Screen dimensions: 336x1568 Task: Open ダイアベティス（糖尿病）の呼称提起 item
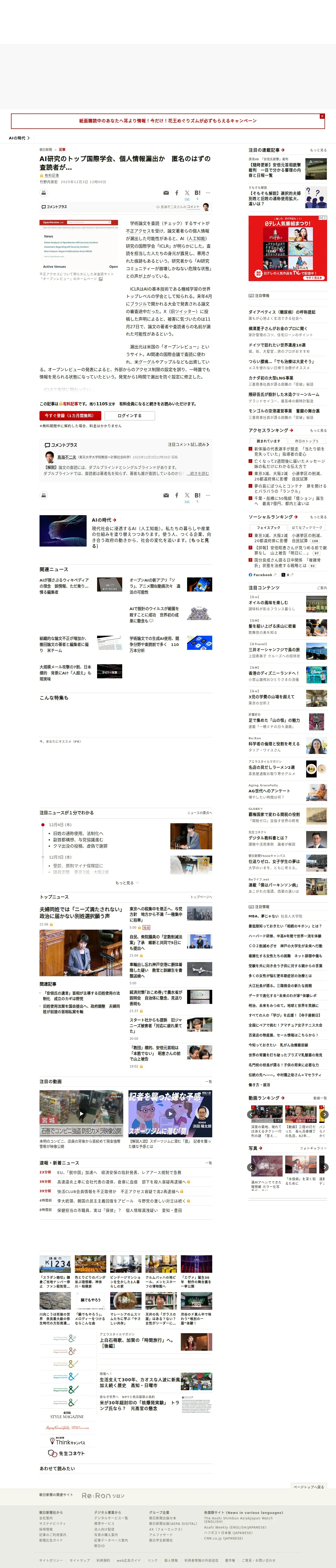click(282, 312)
